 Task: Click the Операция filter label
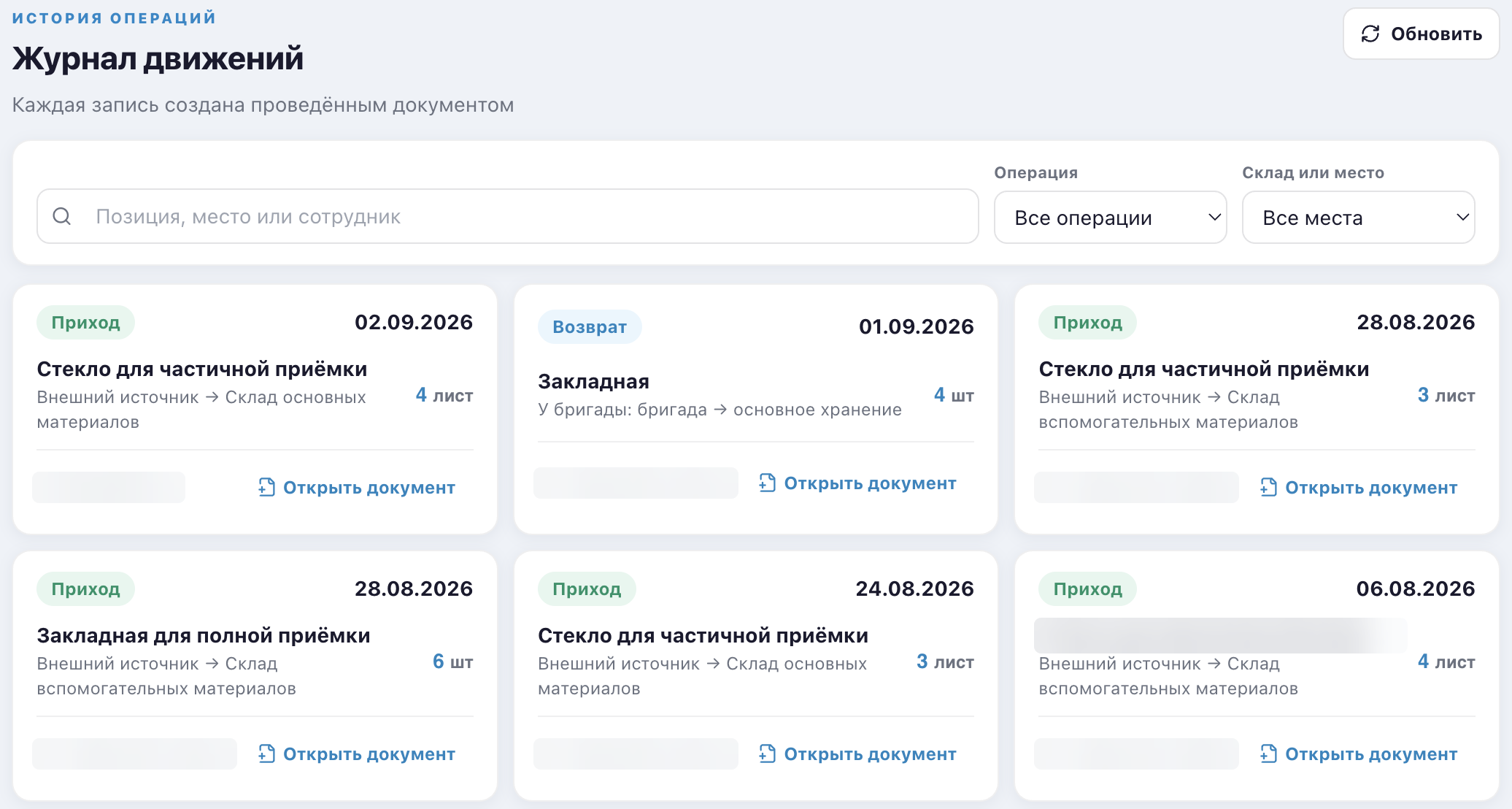[x=1035, y=173]
